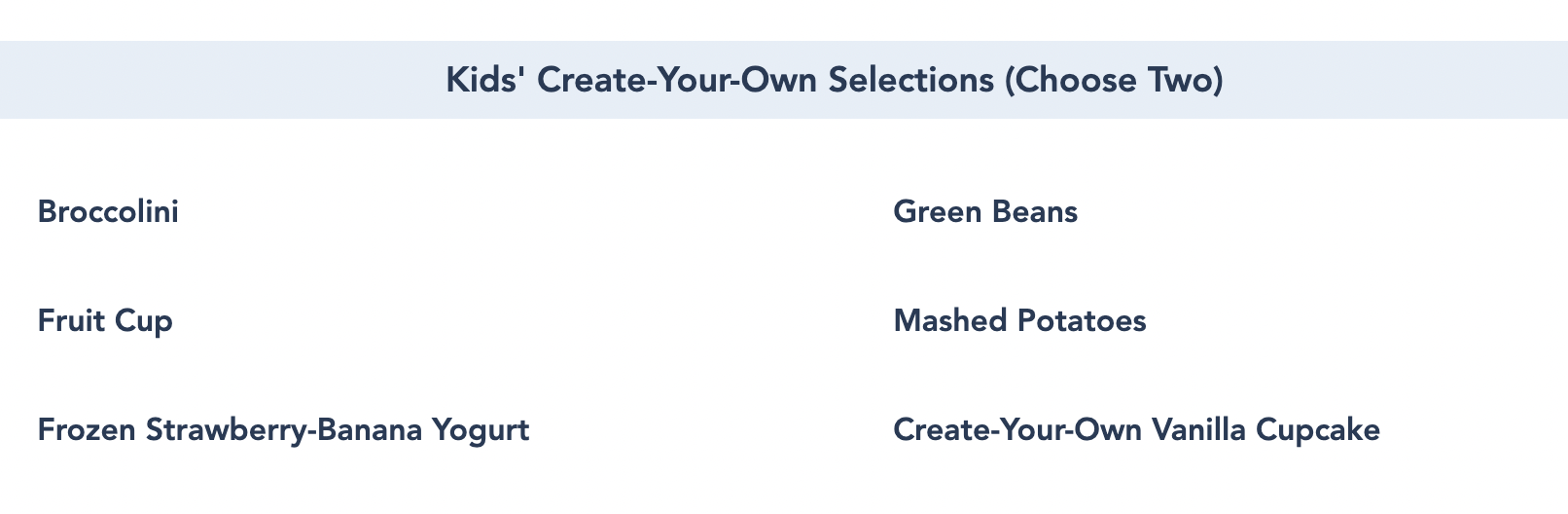Select the Green Beans option
This screenshot has width=1568, height=514.
(985, 211)
